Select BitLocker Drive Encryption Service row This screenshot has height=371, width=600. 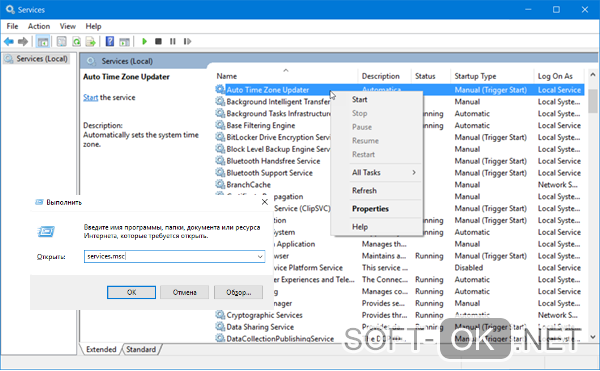(399, 137)
